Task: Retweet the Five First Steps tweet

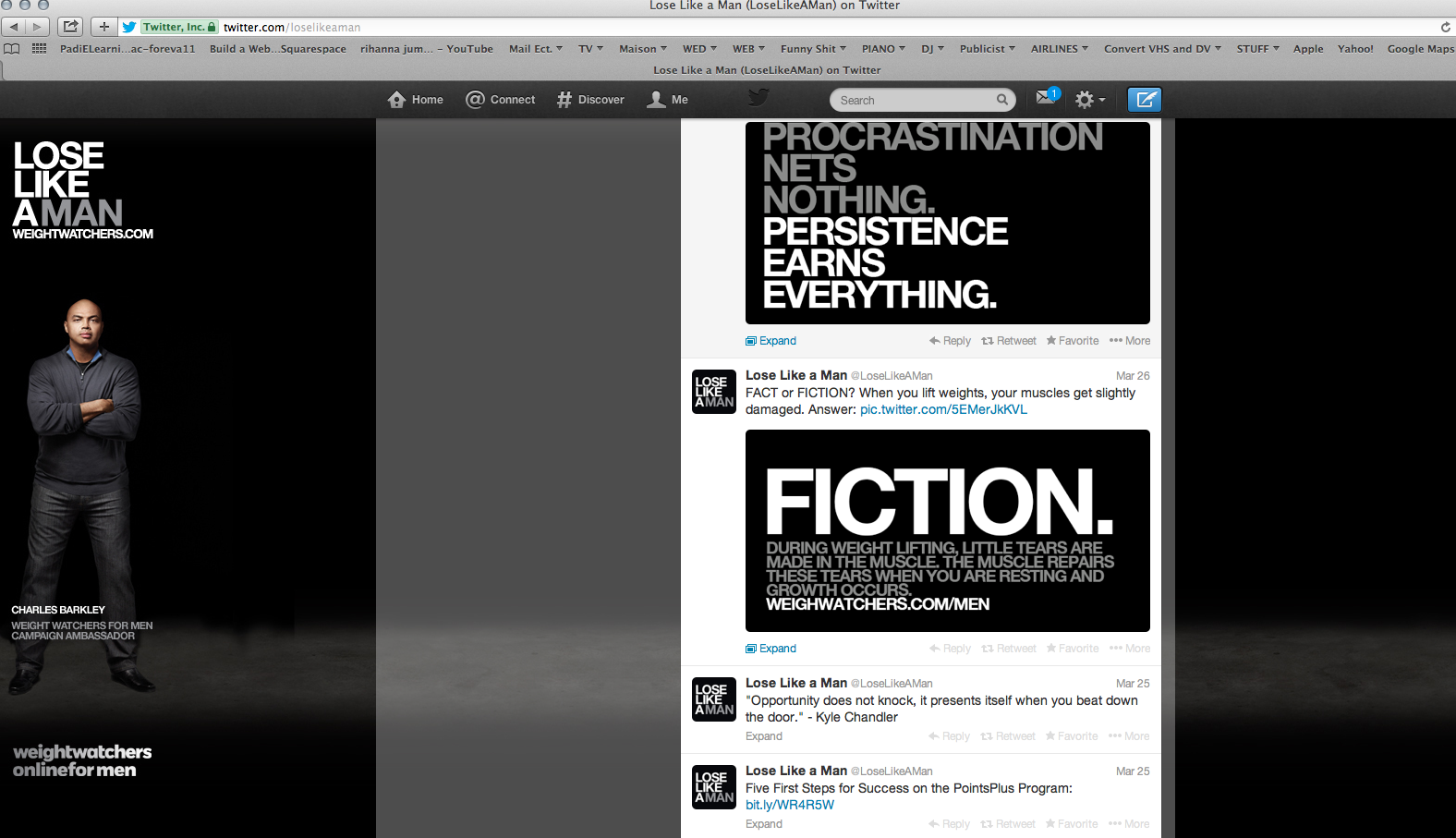Action: point(1007,824)
